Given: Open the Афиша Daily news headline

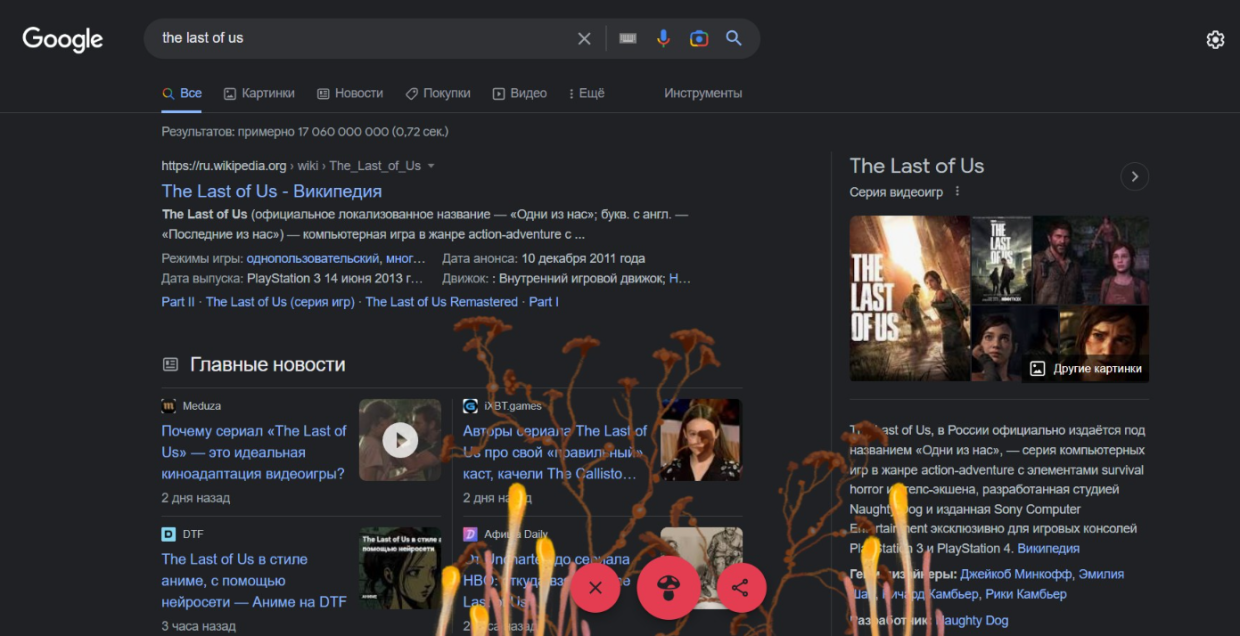Looking at the screenshot, I should (548, 580).
